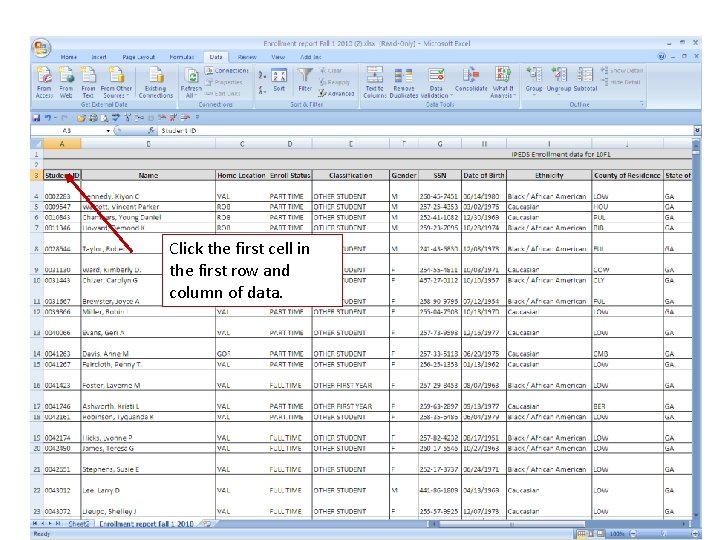
Task: Open the Page Layout ribbon tab
Action: [139, 57]
